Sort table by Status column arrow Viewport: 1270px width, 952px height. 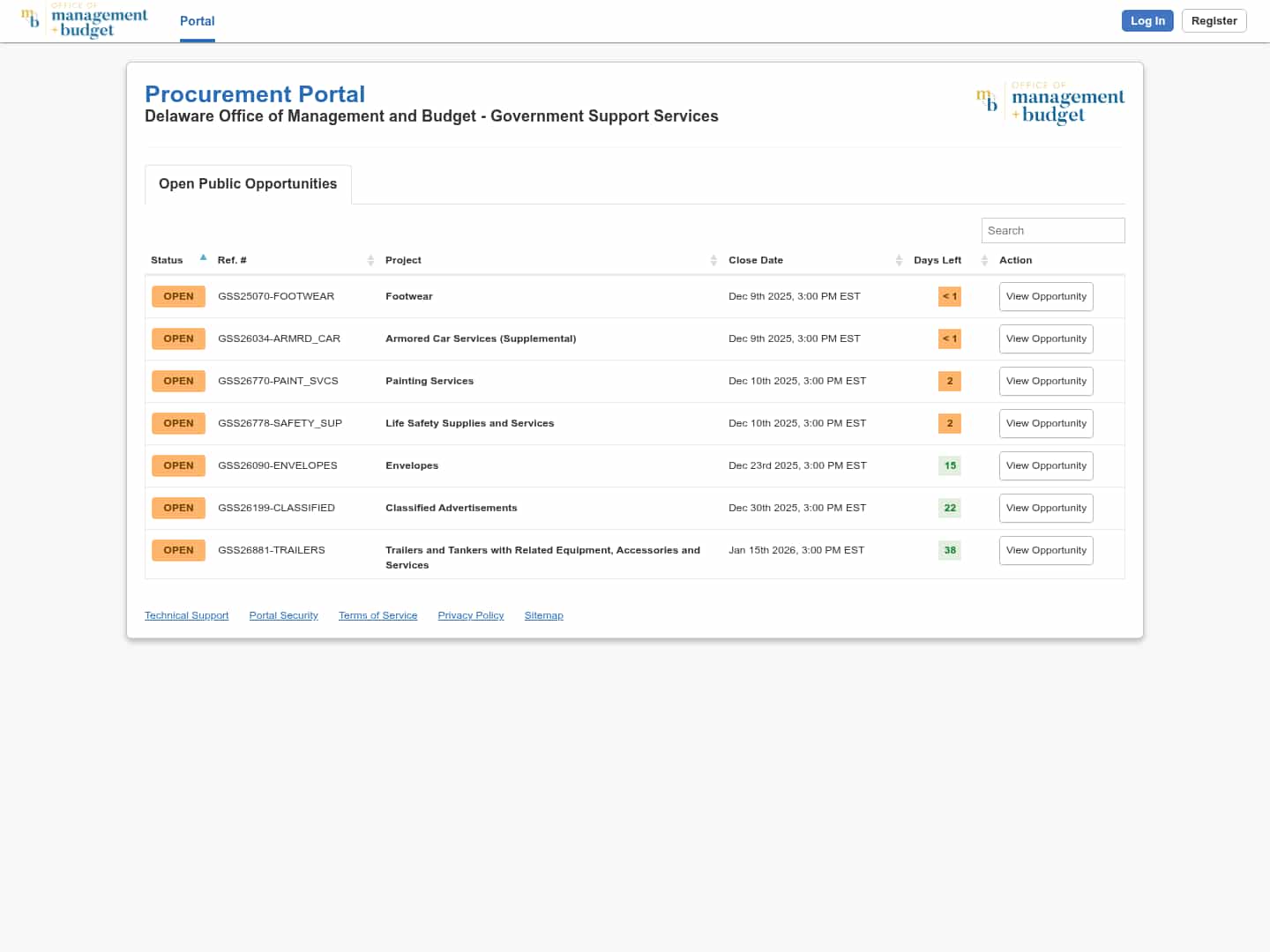[x=203, y=258]
